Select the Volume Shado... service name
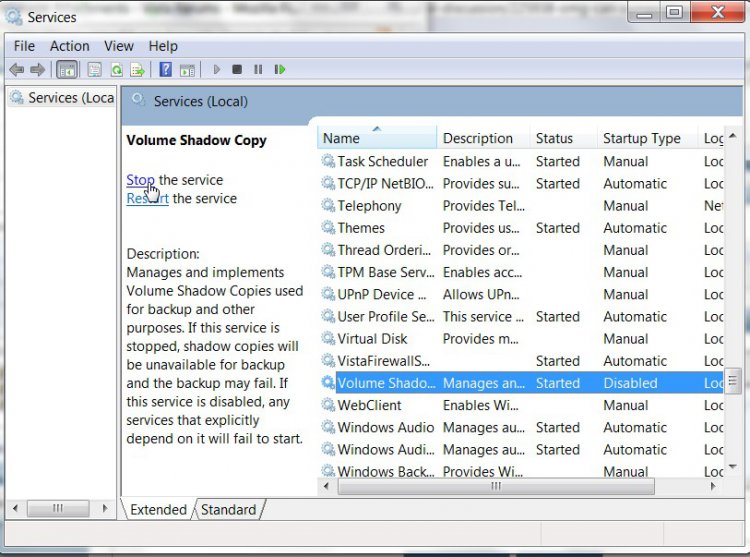The image size is (750, 557). (x=386, y=383)
